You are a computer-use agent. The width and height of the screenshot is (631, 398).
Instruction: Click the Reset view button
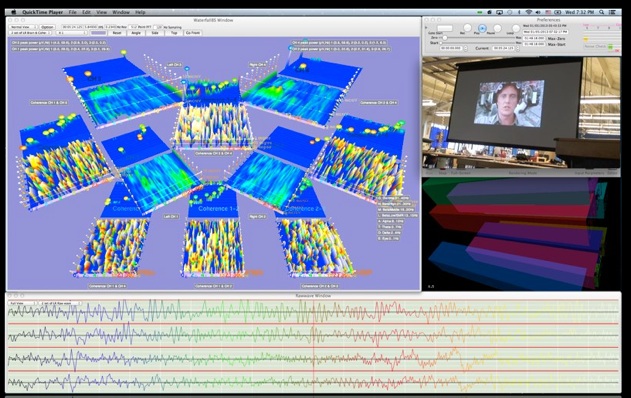[117, 33]
